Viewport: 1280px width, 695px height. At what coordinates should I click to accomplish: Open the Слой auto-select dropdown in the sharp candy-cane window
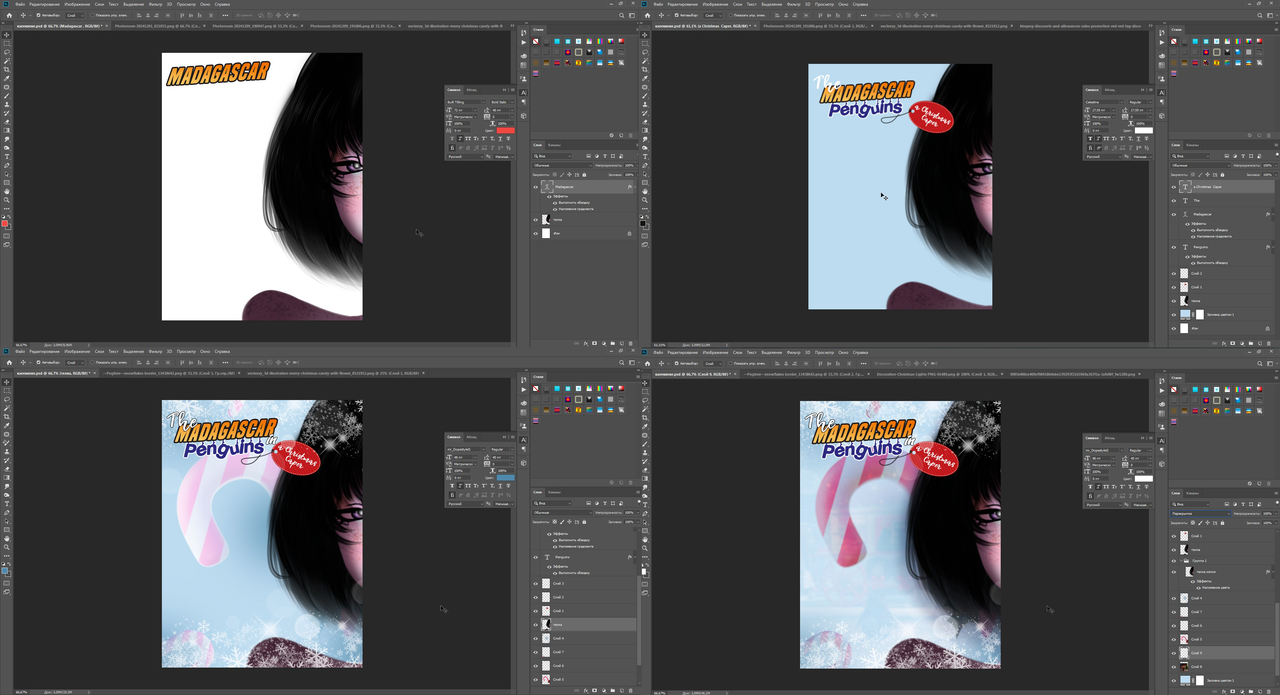pos(75,363)
